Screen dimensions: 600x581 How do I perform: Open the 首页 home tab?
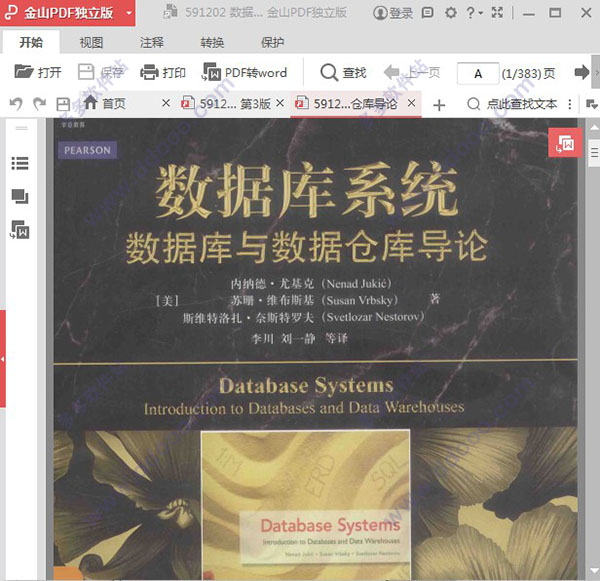104,103
